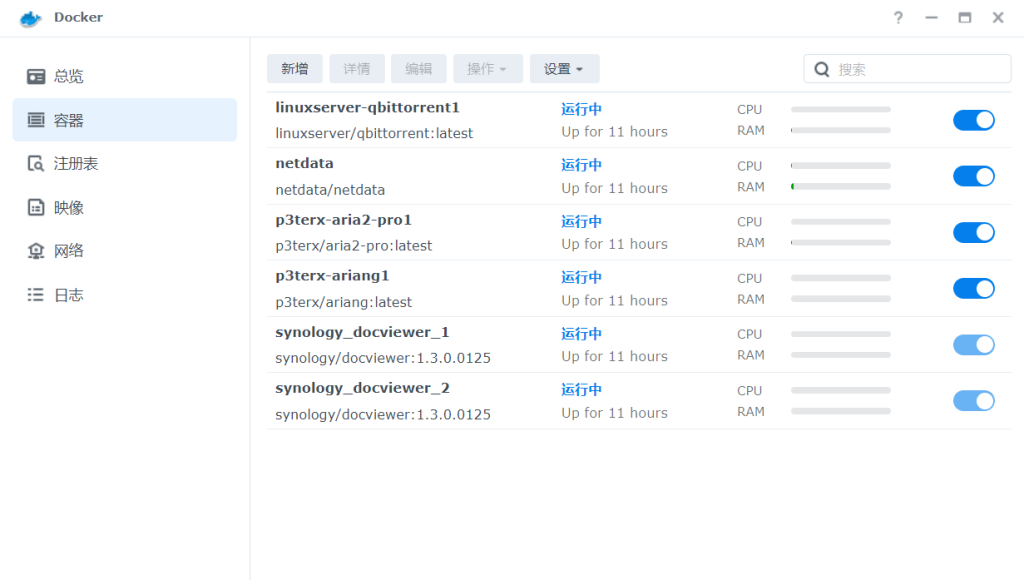Go to 映像 image sidebar icon

point(36,208)
